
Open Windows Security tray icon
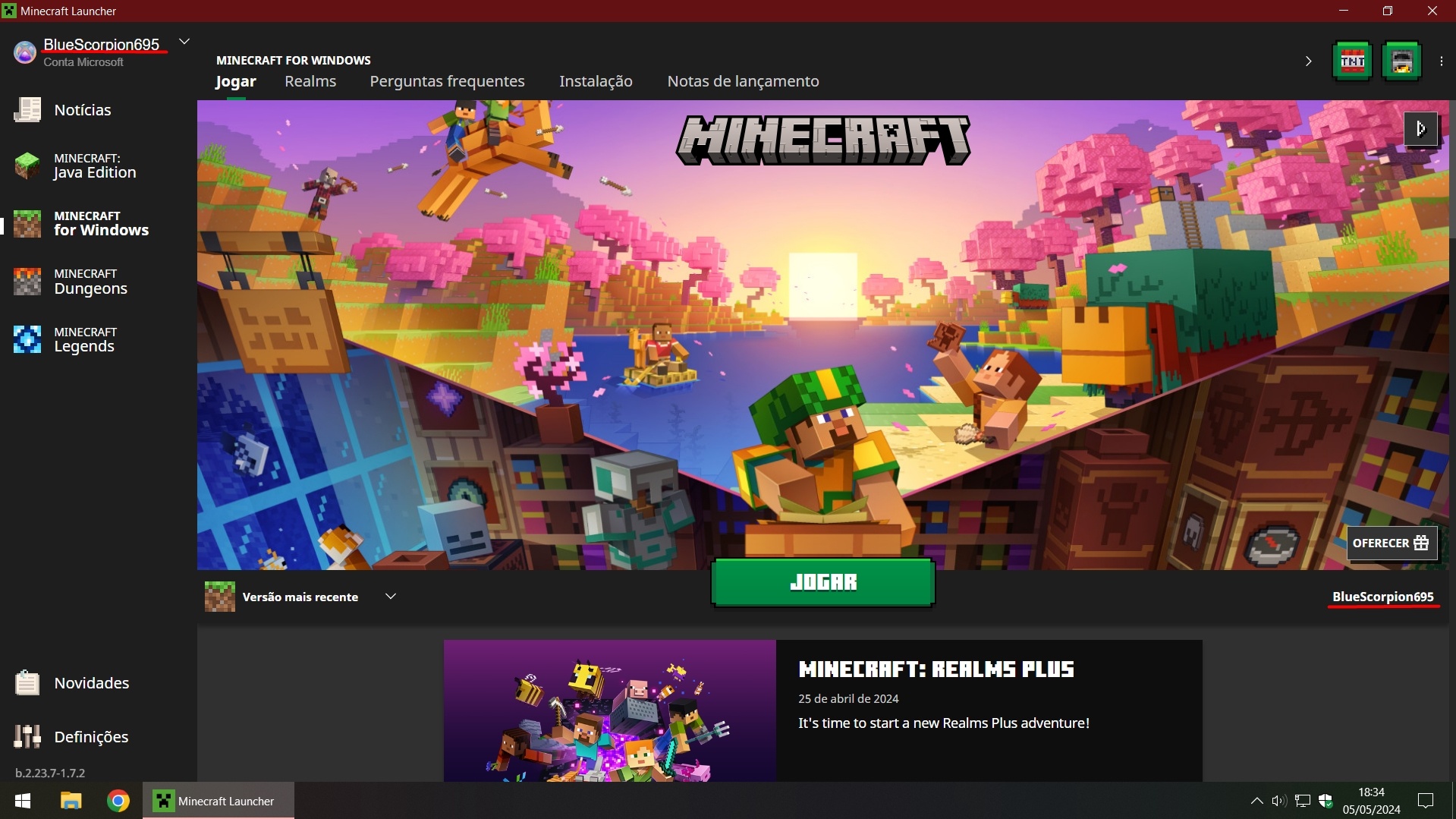(1325, 801)
